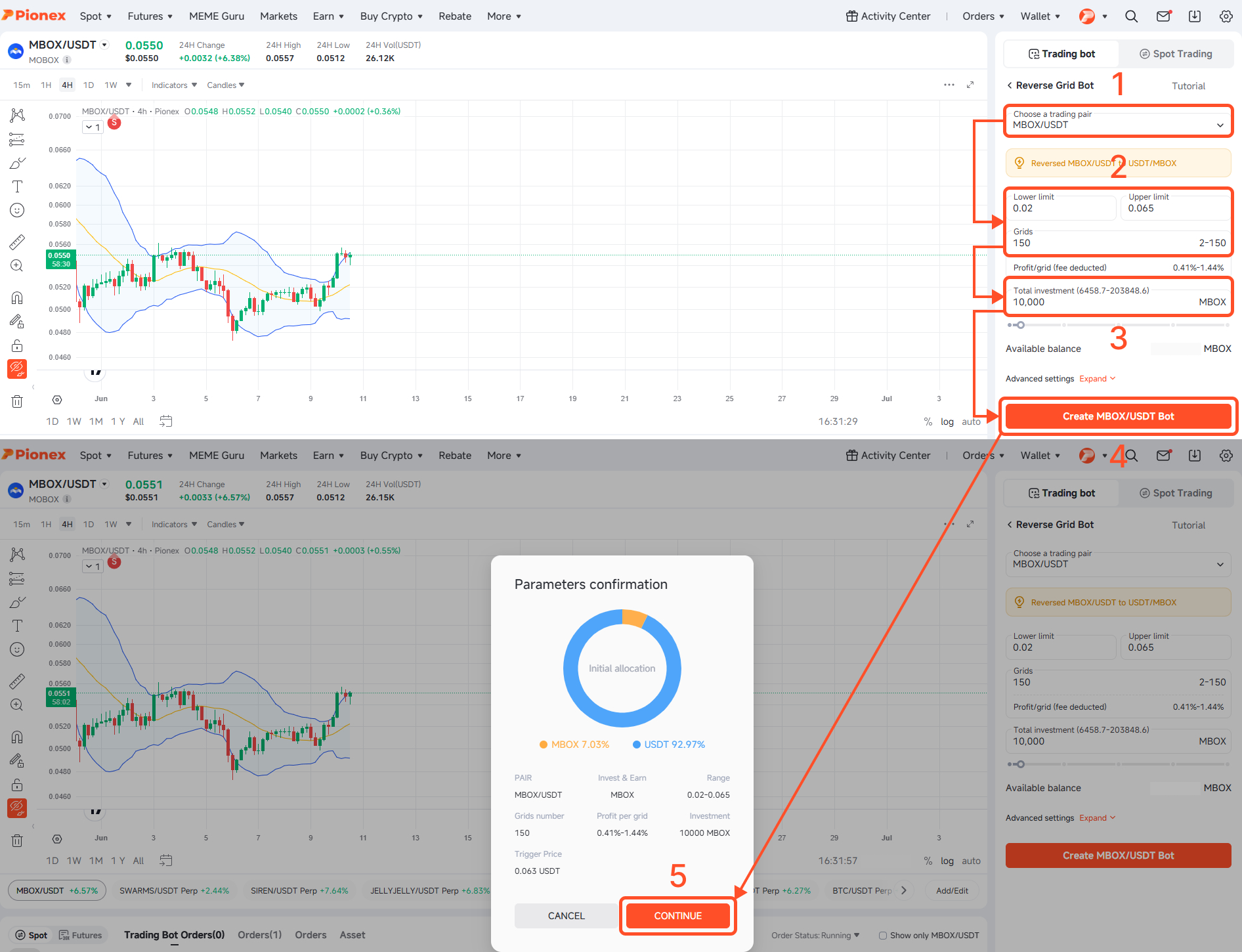Open the Futures dropdown in the top navigation bar
This screenshot has height=952, width=1242.
[x=150, y=16]
